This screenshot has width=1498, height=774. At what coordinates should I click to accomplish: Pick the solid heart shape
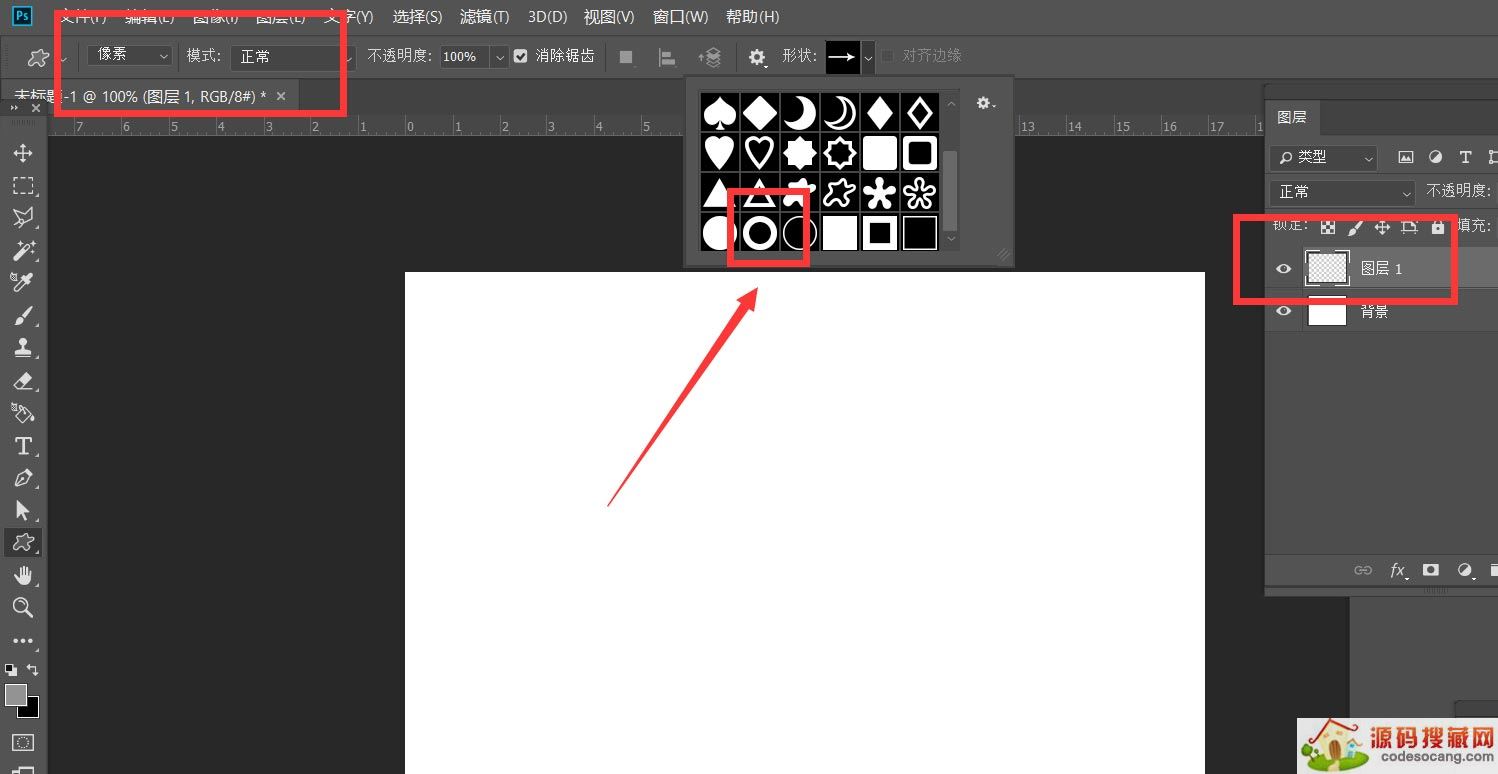click(x=719, y=153)
